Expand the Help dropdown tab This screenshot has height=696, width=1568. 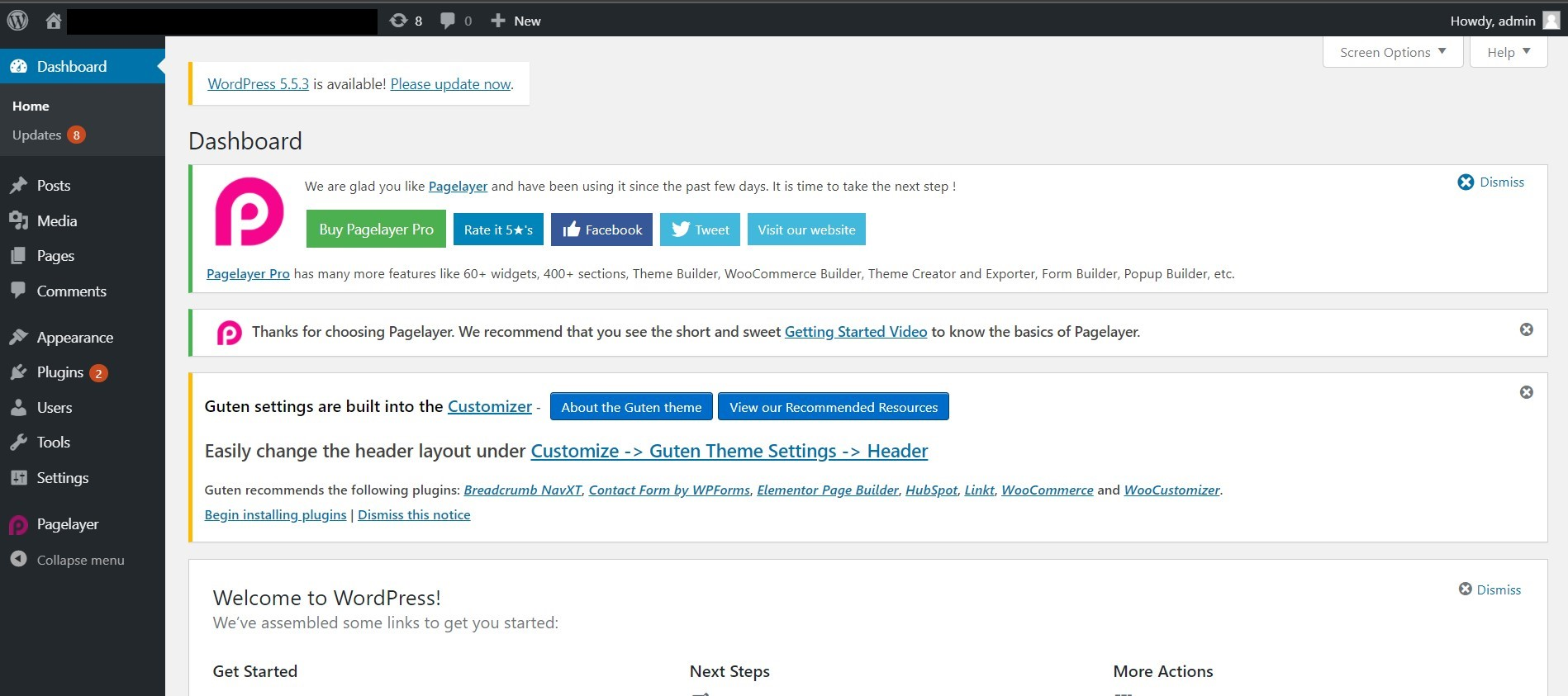(1509, 52)
